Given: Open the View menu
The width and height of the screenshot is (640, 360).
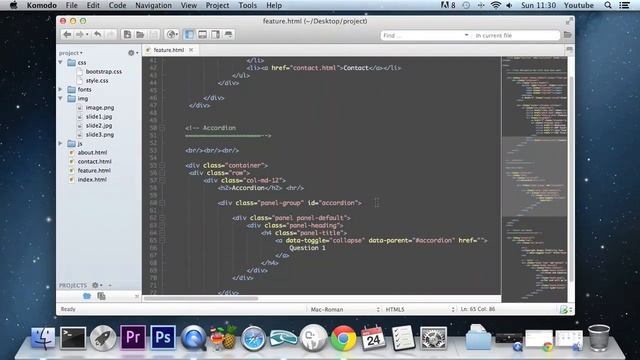Looking at the screenshot, I should [x=189, y=5].
